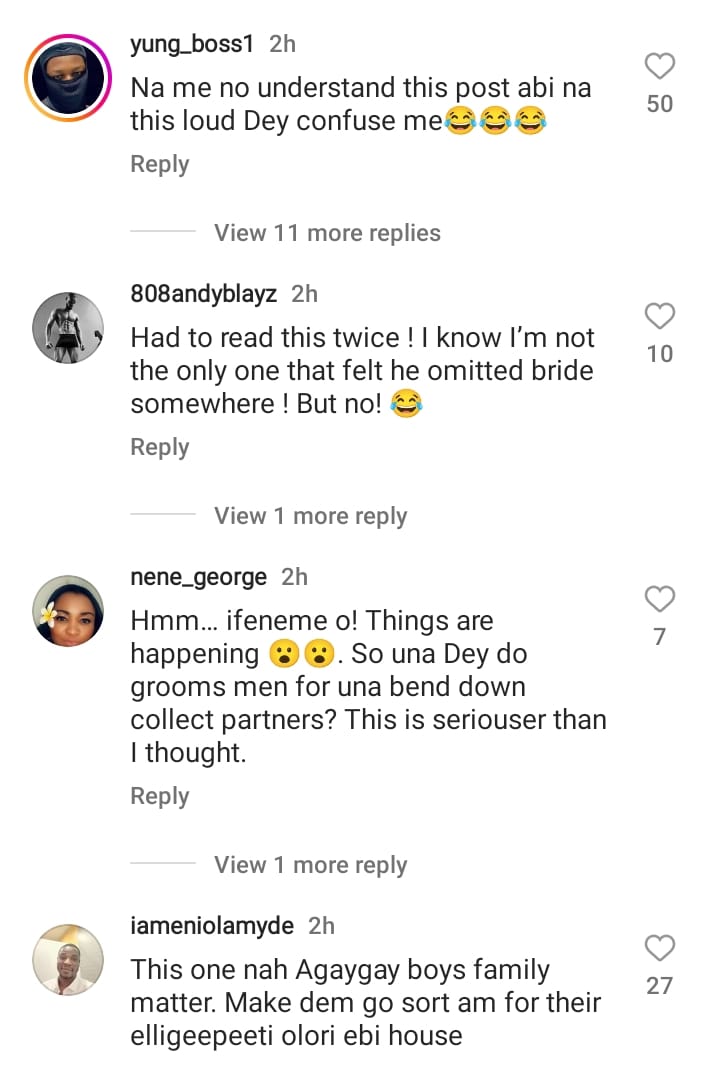
Task: Like yung_boss1's comment with the heart
Action: click(659, 67)
